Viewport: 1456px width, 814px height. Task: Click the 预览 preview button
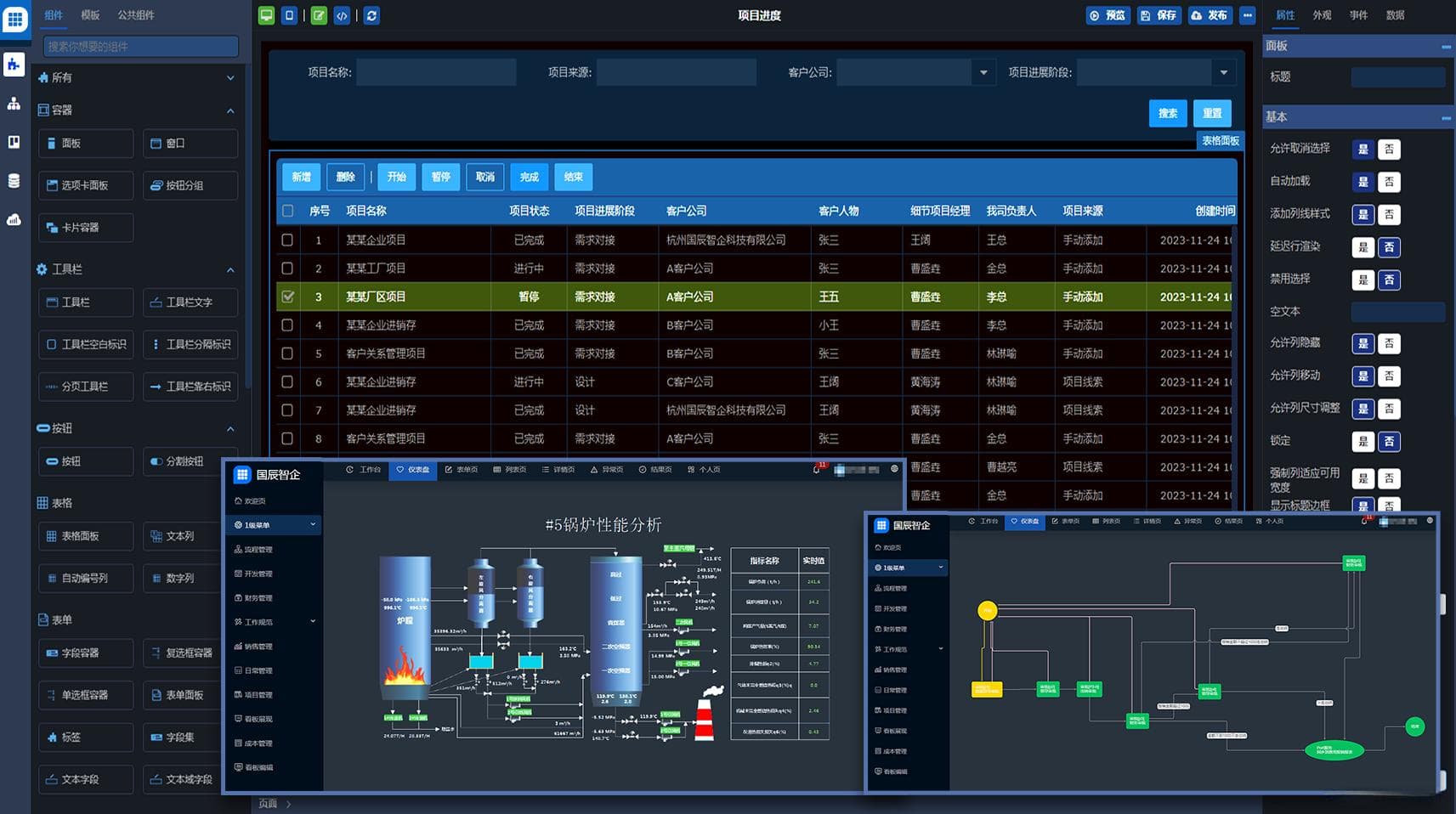pyautogui.click(x=1108, y=15)
